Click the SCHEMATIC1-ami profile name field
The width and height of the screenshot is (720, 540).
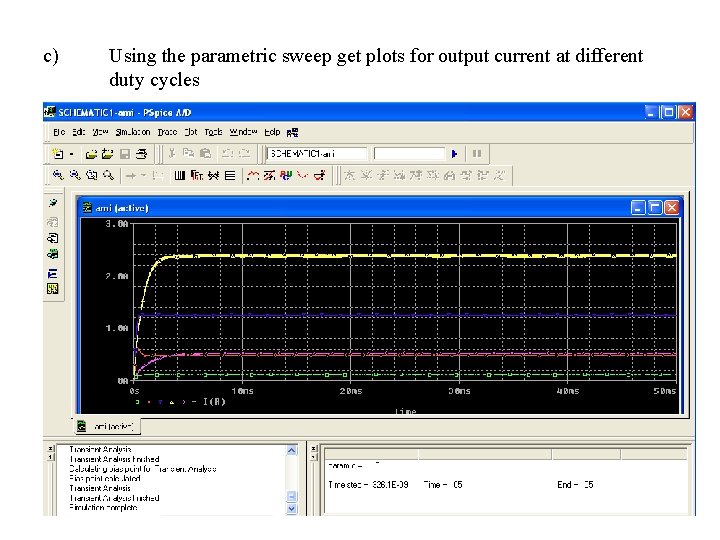317,154
